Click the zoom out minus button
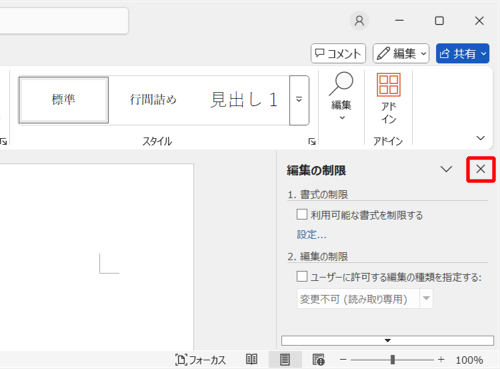This screenshot has height=369, width=500. click(343, 360)
